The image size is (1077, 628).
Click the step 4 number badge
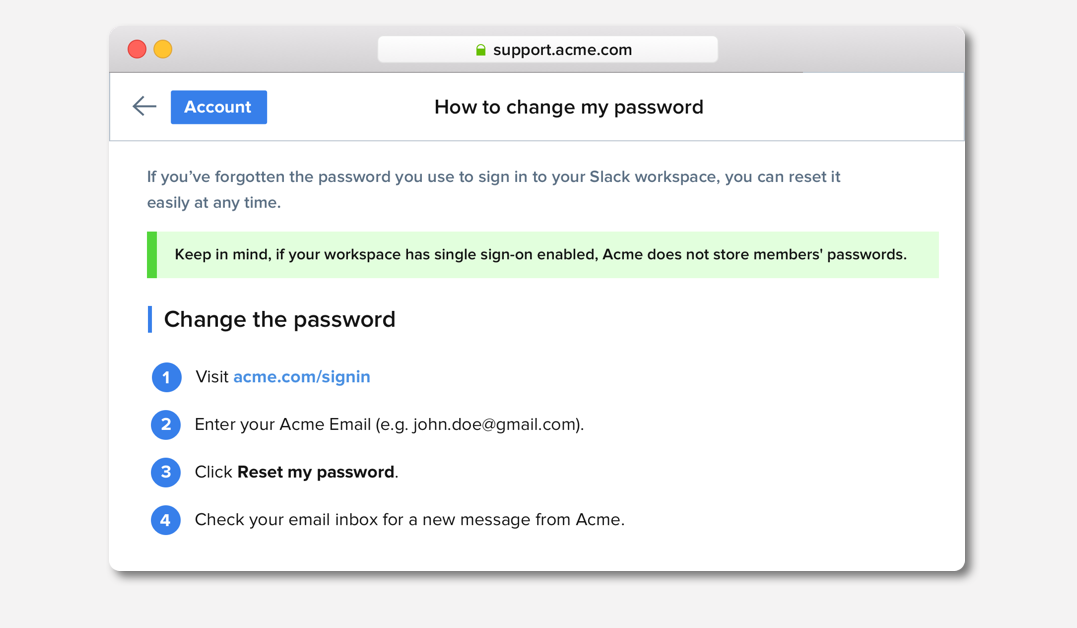[x=166, y=520]
